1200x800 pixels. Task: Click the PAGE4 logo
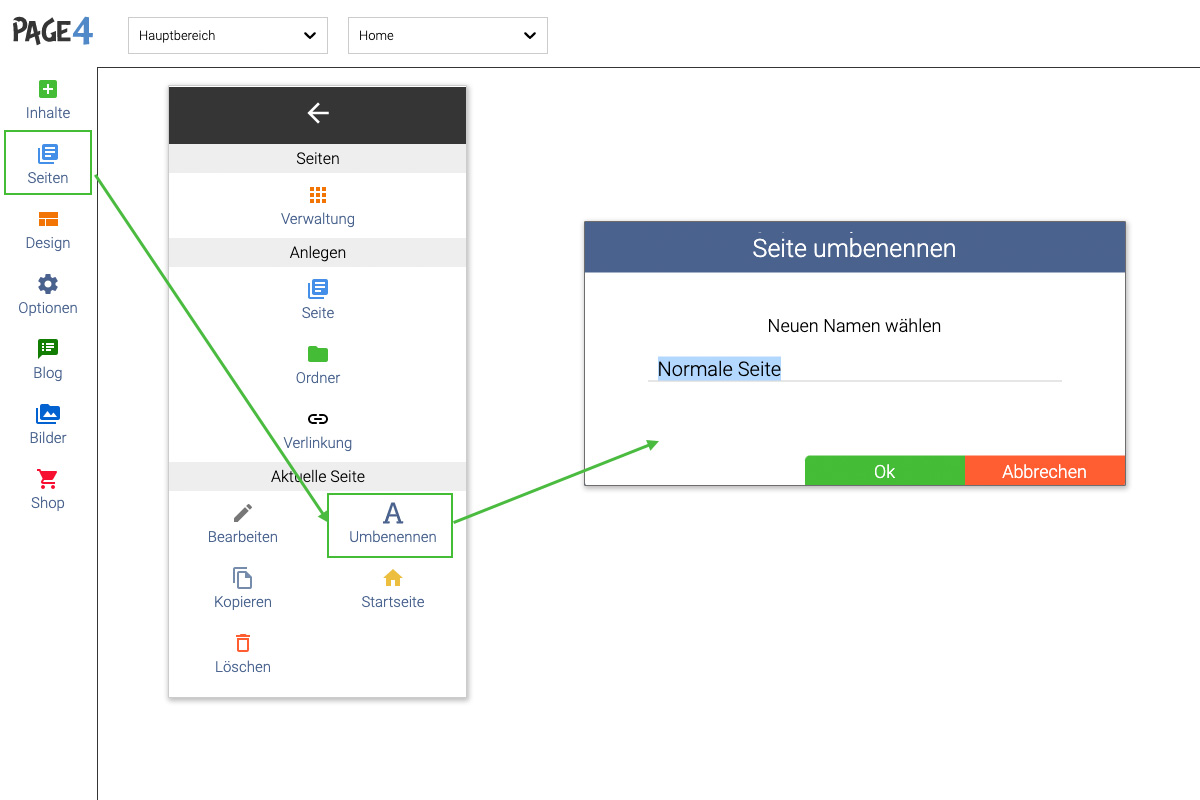[52, 31]
